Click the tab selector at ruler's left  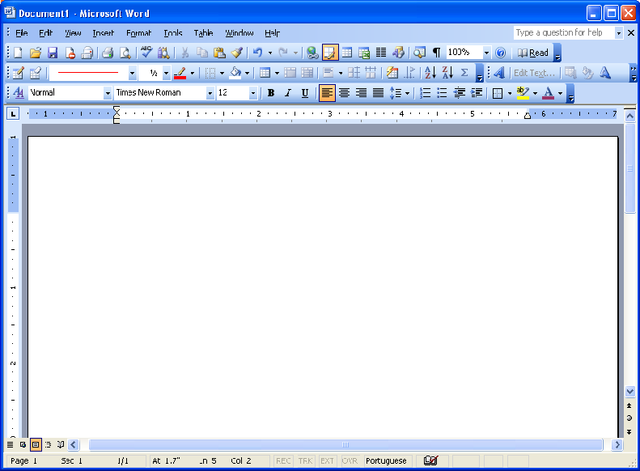[x=13, y=114]
